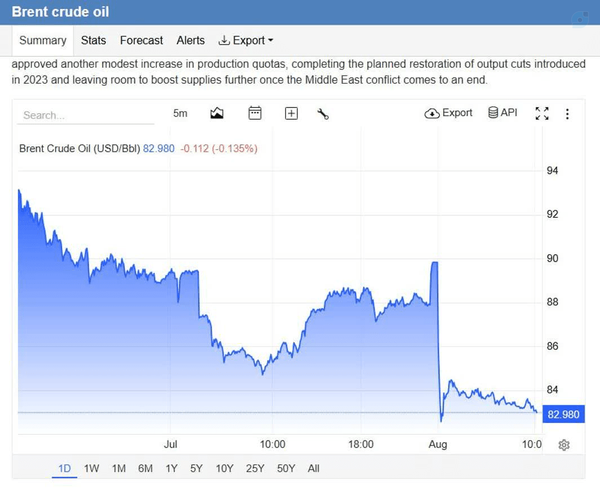Open the calendar date range picker
The height and width of the screenshot is (490, 600).
click(255, 113)
